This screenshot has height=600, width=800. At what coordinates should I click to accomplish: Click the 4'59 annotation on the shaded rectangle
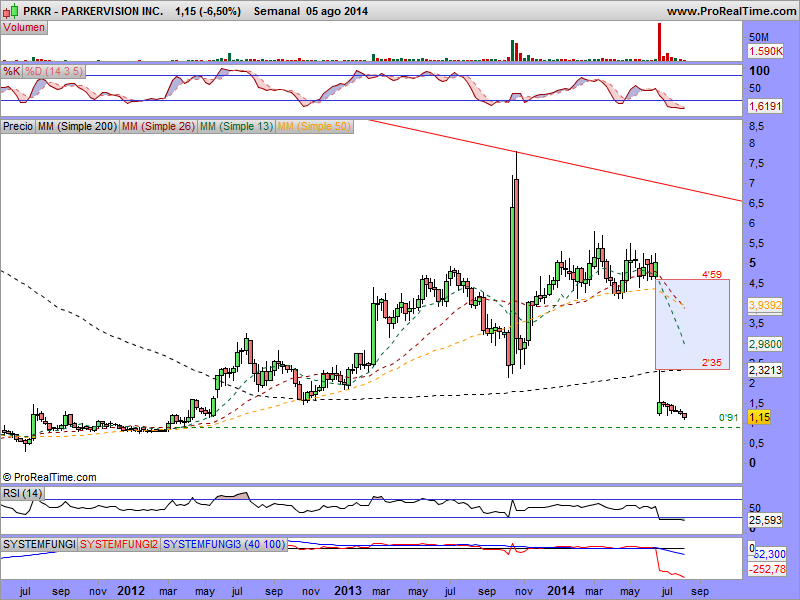tap(712, 274)
